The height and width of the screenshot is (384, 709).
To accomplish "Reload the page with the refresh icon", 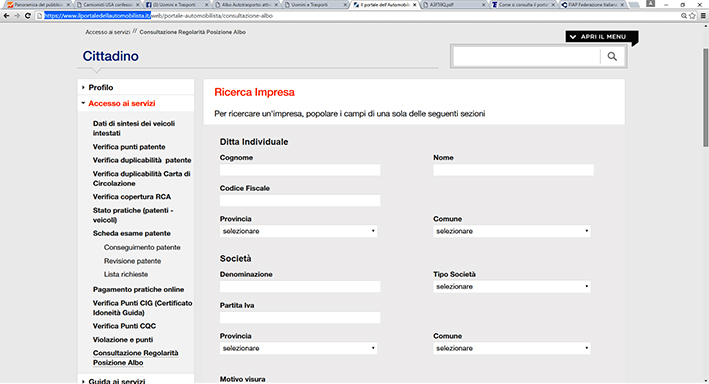I will tap(28, 15).
